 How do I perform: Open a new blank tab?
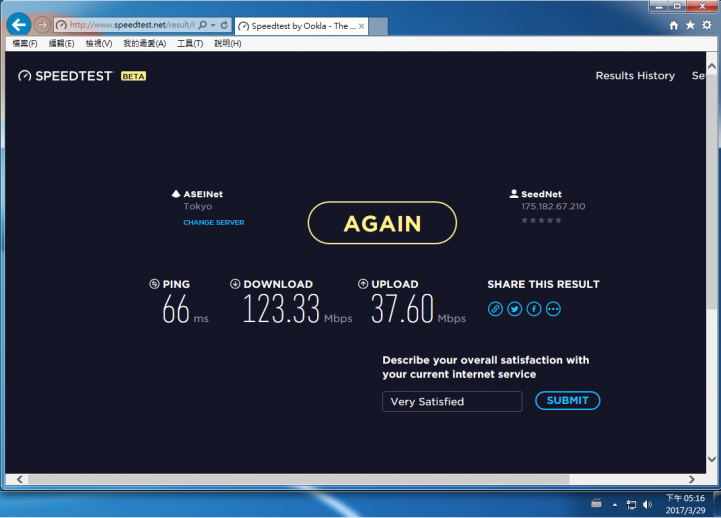click(378, 26)
